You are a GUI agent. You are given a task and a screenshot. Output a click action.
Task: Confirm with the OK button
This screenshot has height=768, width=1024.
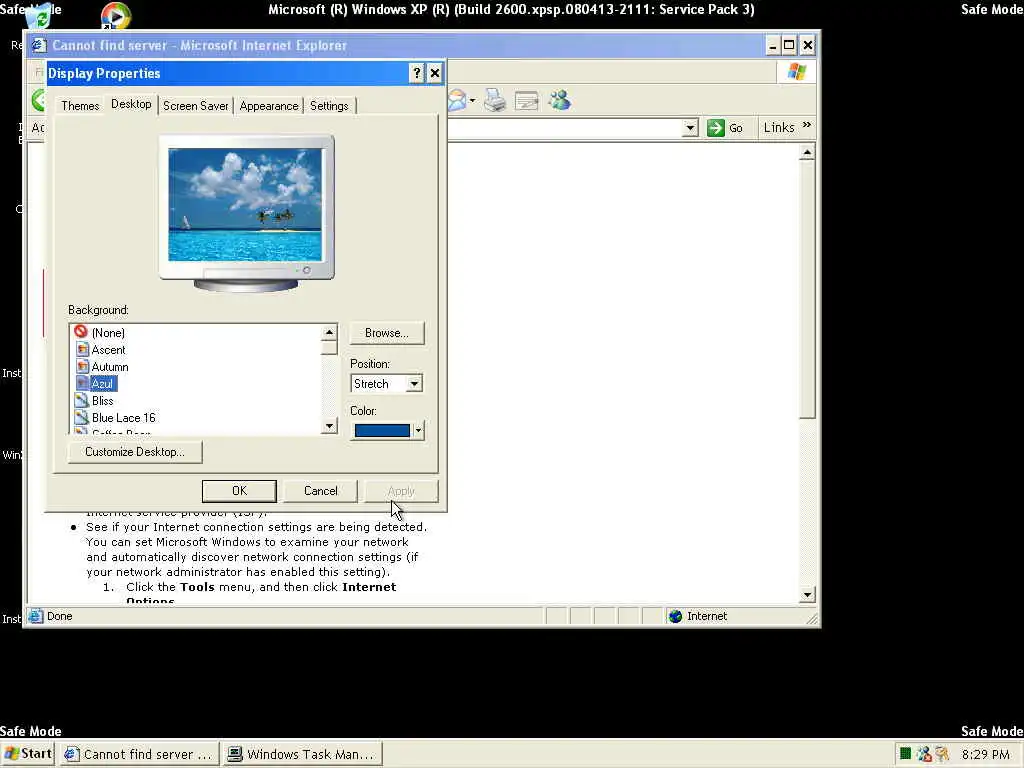239,491
